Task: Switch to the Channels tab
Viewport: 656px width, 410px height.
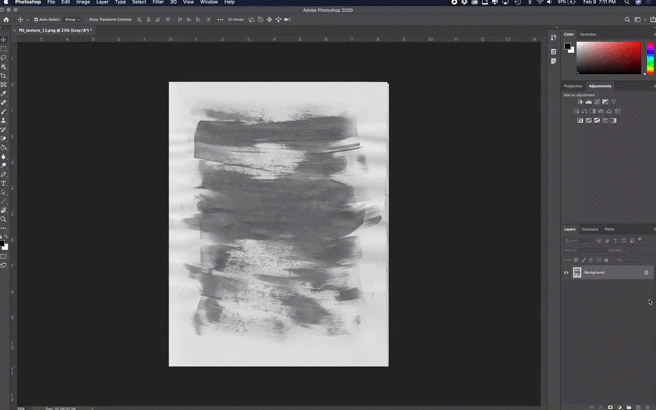Action: 590,229
